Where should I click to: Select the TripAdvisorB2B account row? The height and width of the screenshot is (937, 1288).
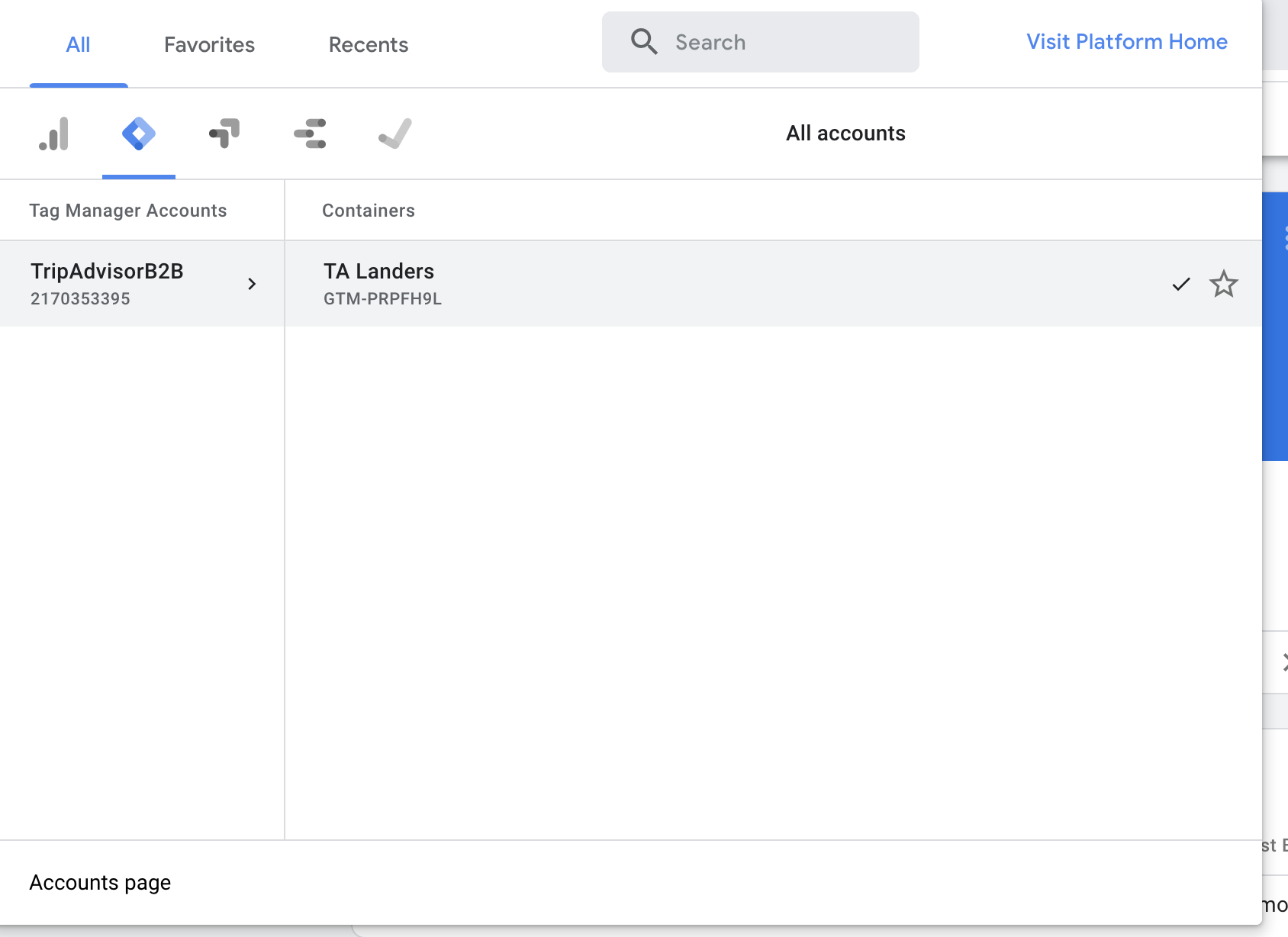coord(142,284)
